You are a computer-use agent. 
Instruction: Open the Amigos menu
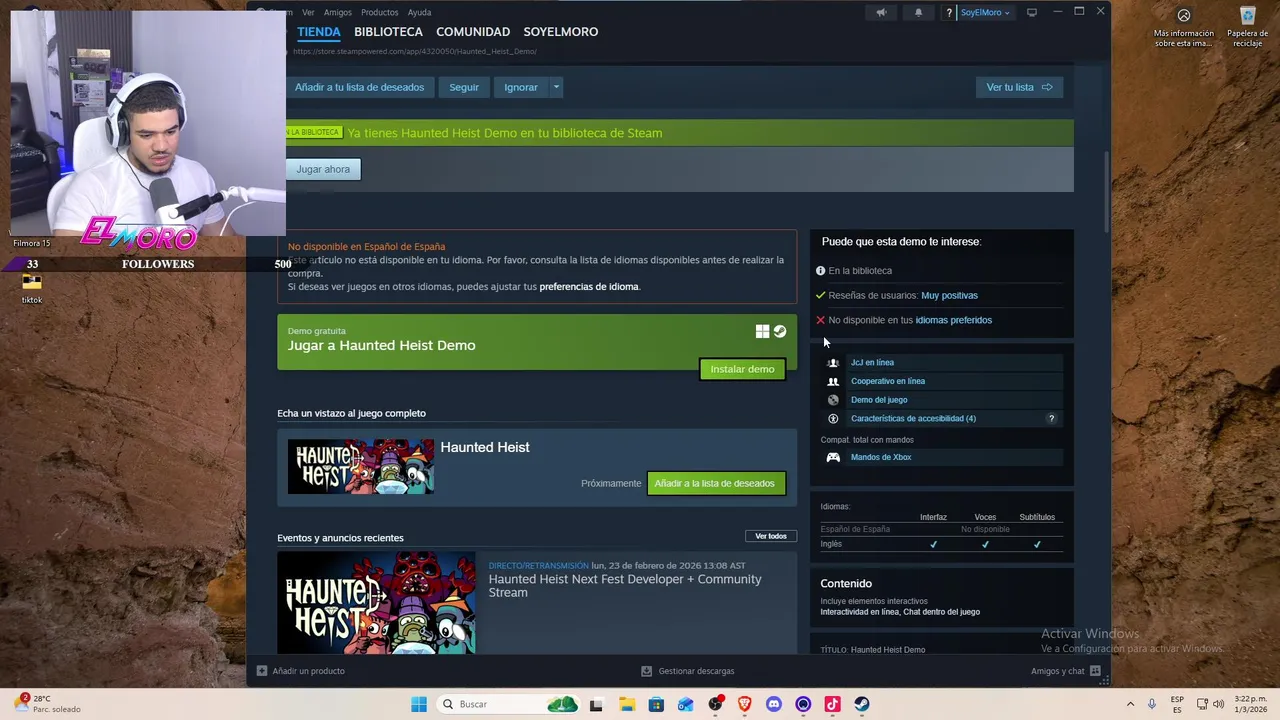tap(337, 12)
